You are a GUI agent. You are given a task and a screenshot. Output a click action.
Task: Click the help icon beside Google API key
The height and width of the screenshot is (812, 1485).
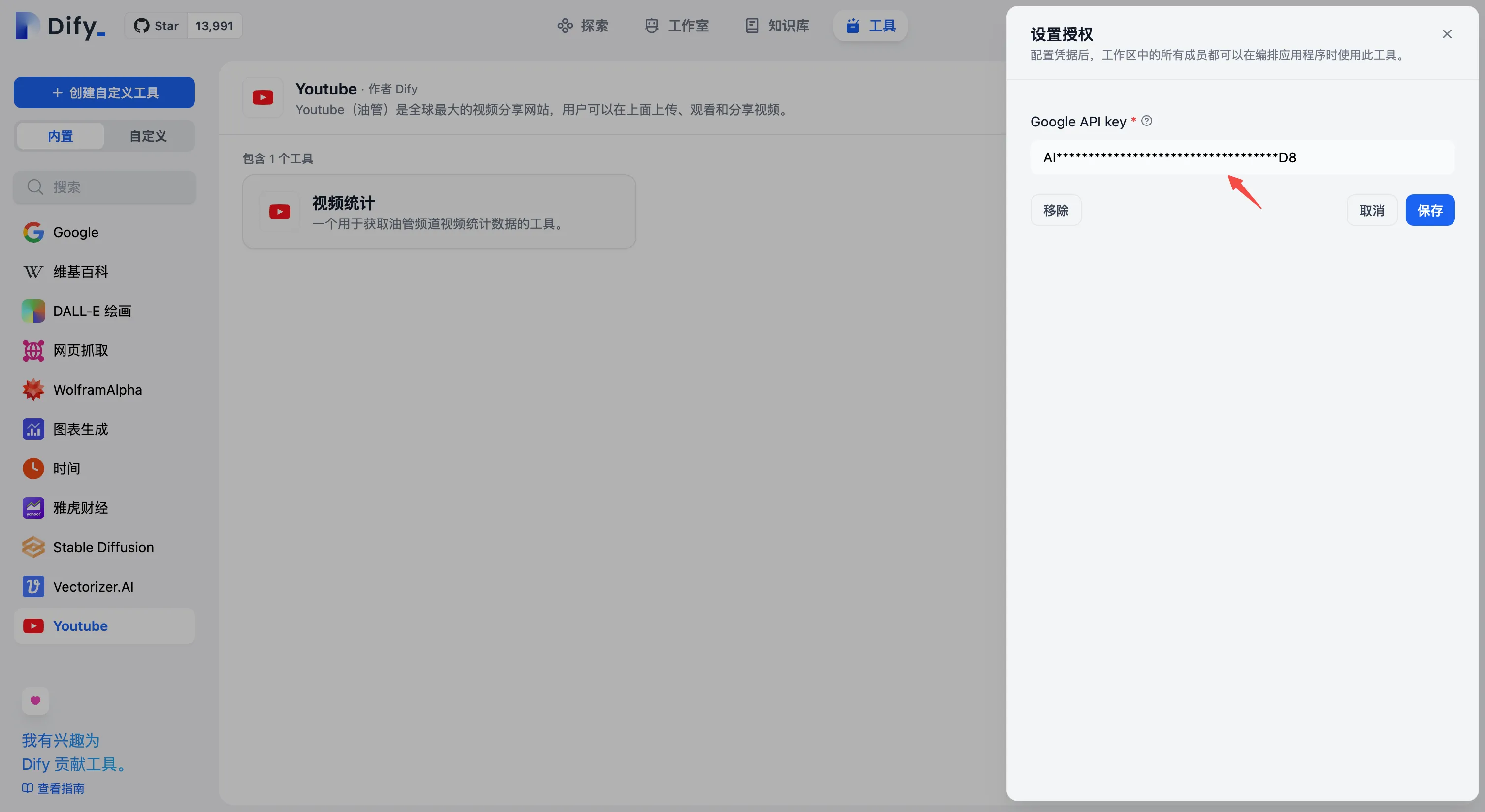click(x=1147, y=121)
